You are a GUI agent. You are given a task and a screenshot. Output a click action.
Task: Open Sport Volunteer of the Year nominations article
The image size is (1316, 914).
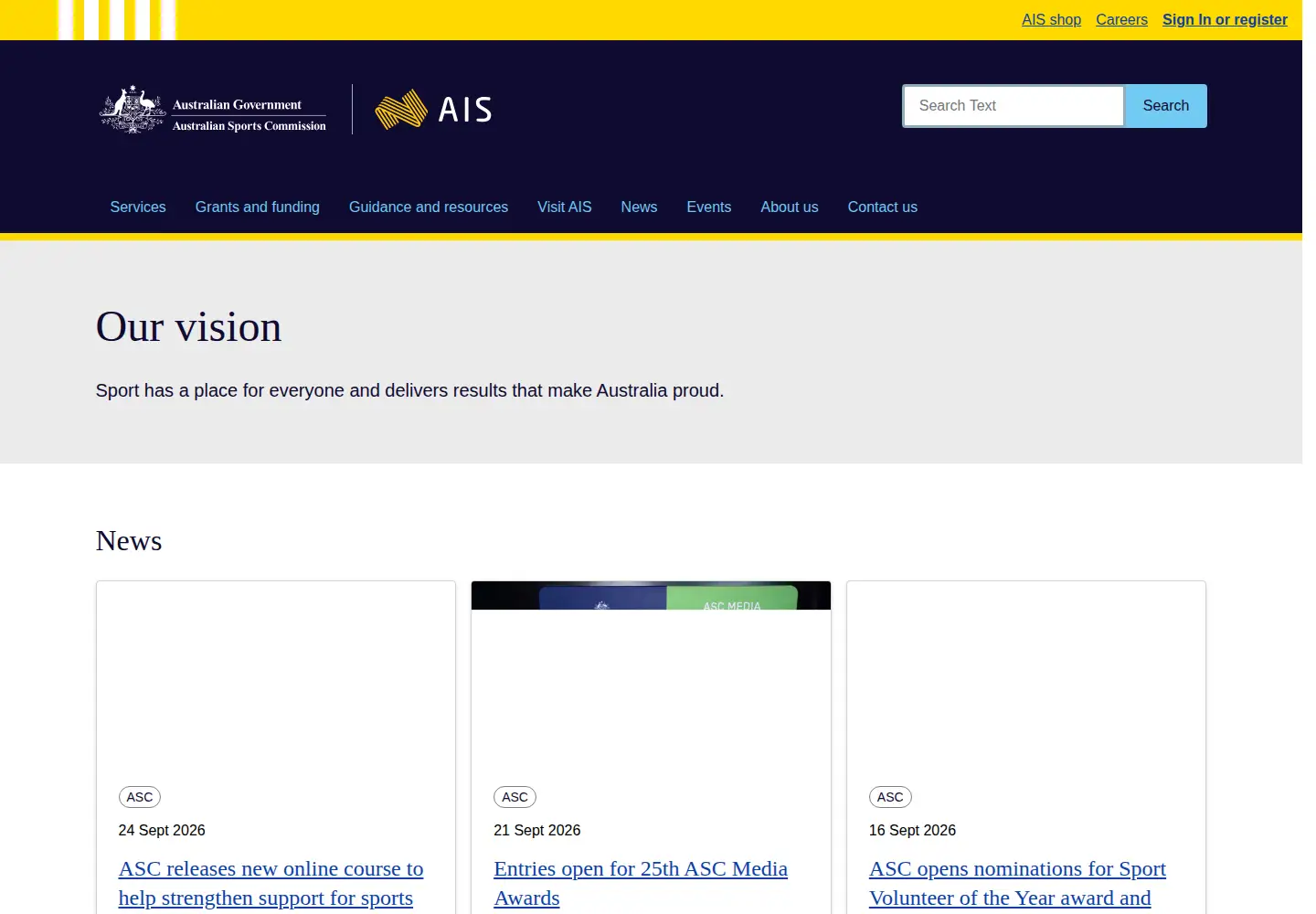1017,884
